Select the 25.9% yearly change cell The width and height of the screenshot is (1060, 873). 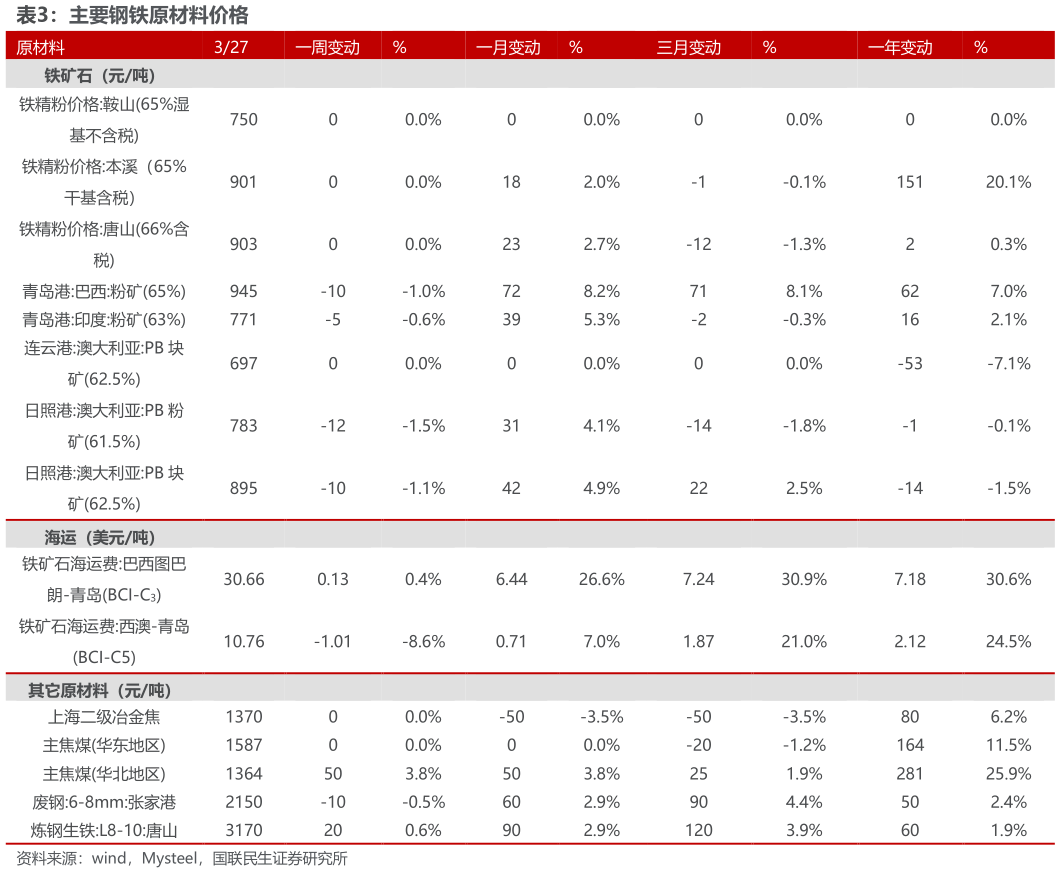pos(1008,773)
